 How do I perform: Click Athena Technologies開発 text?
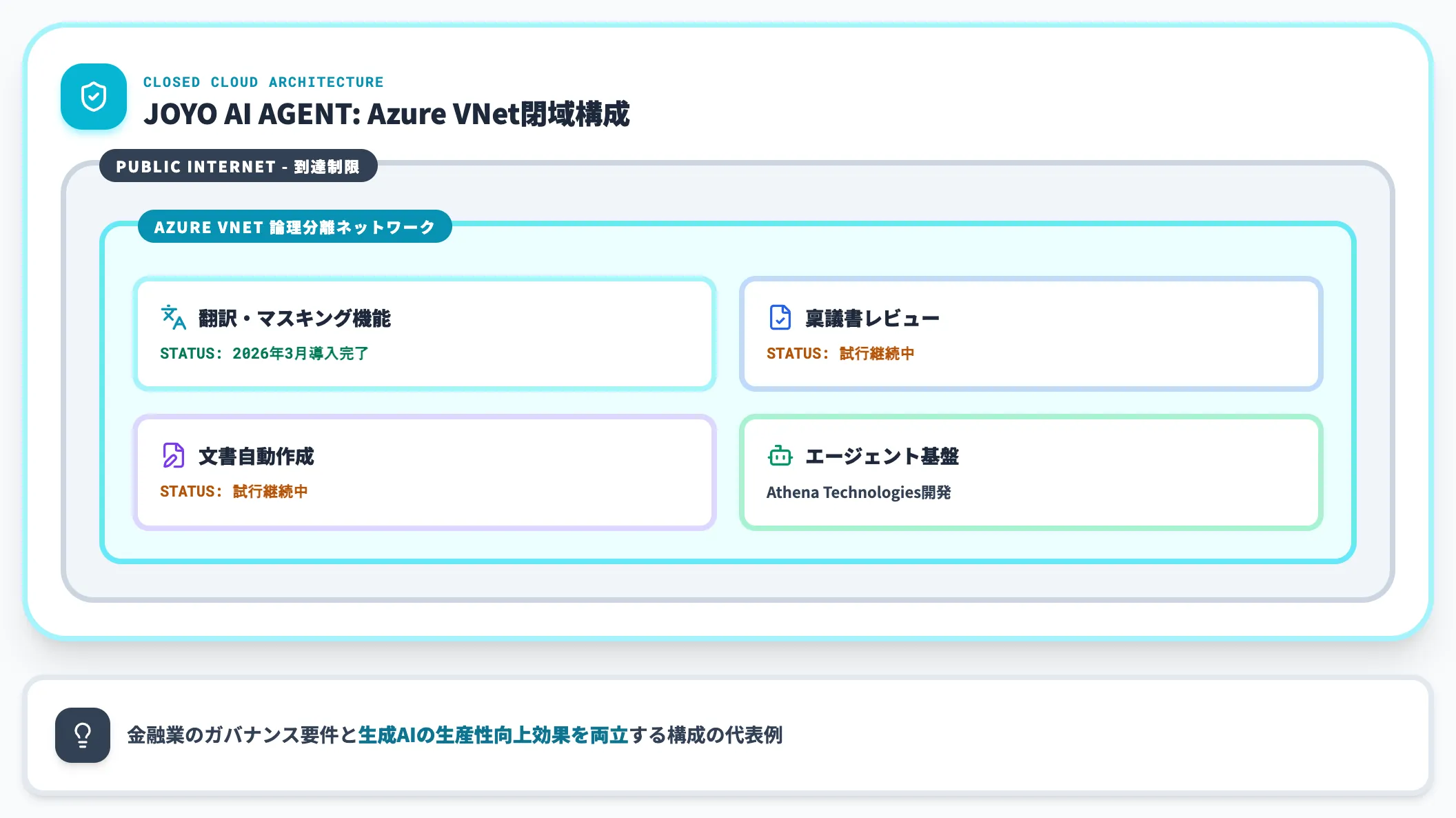[x=858, y=492]
